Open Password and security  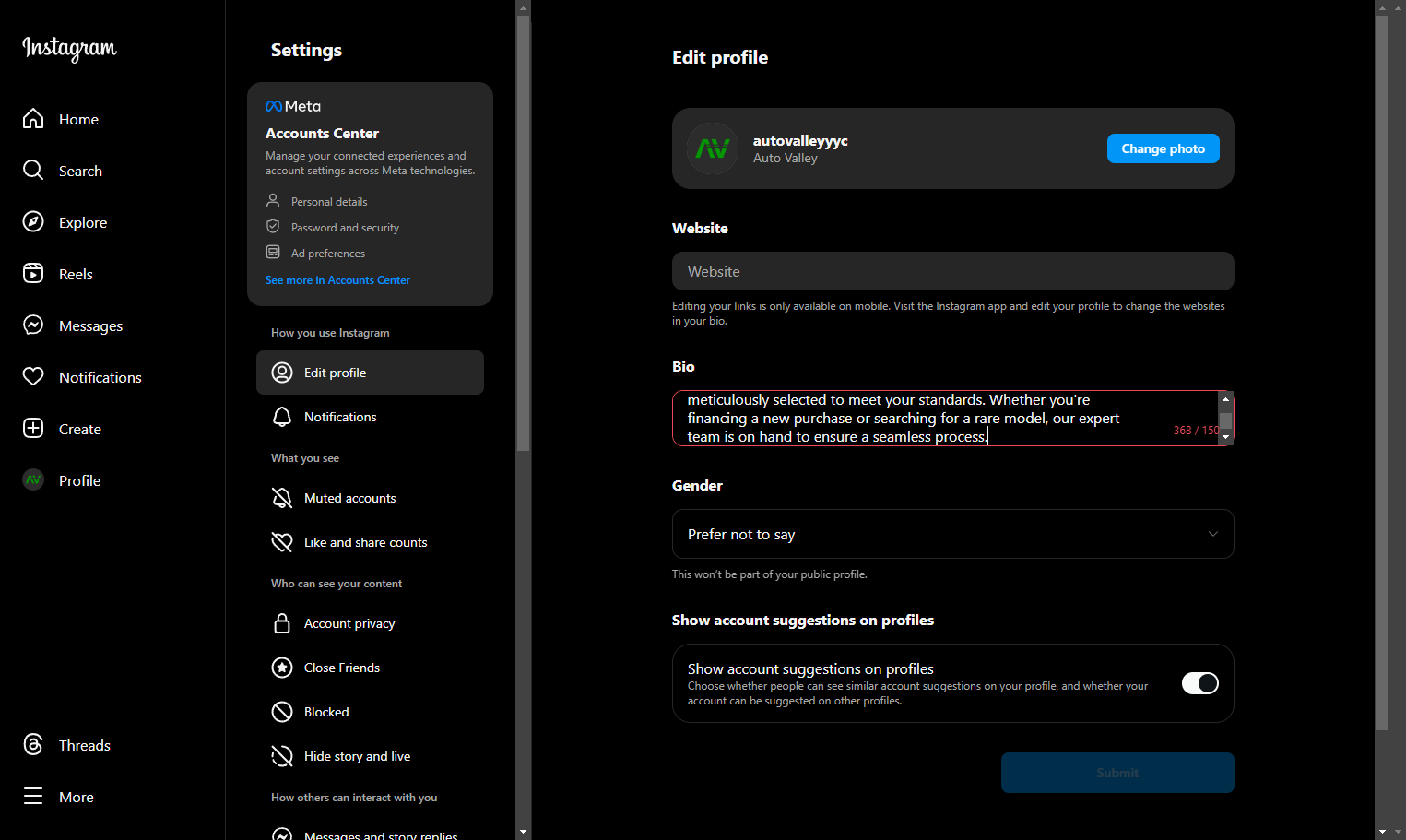[345, 228]
